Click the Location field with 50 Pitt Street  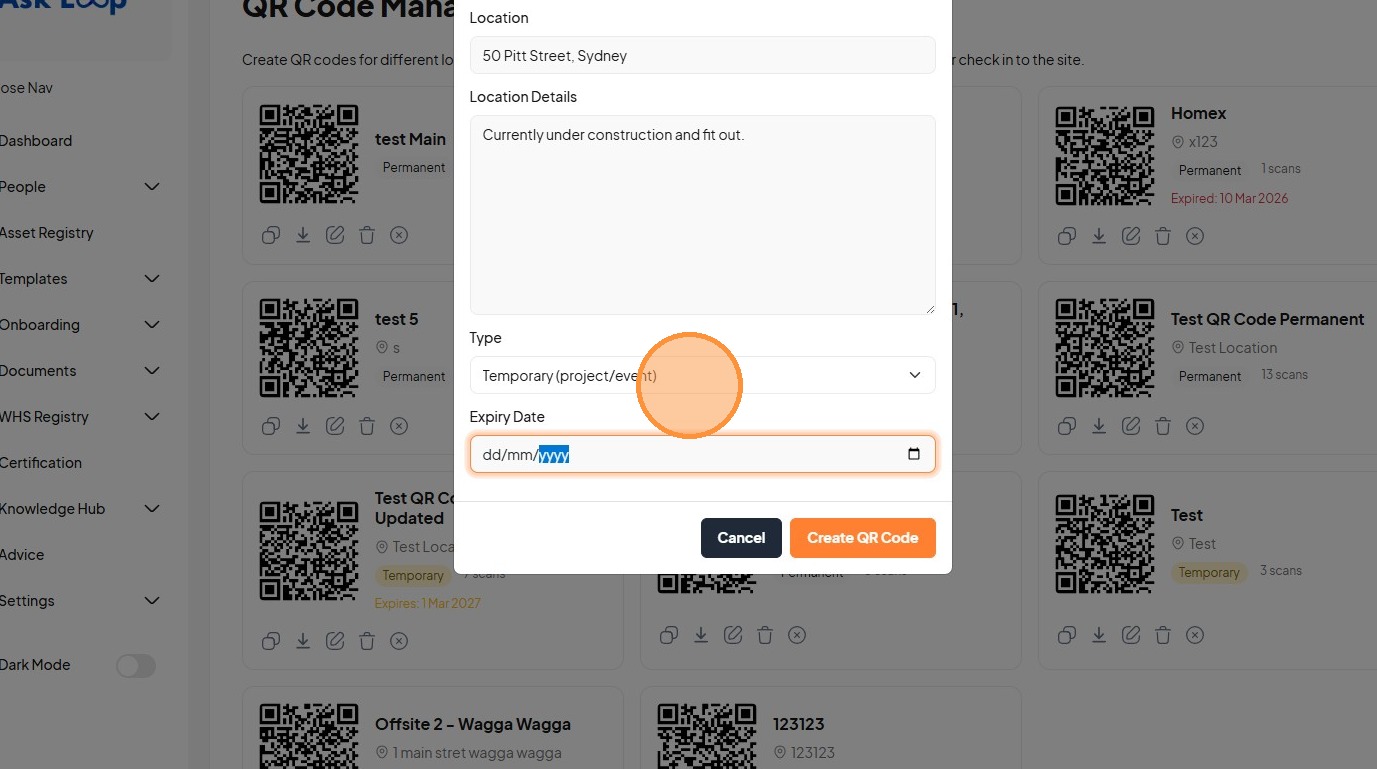(702, 56)
